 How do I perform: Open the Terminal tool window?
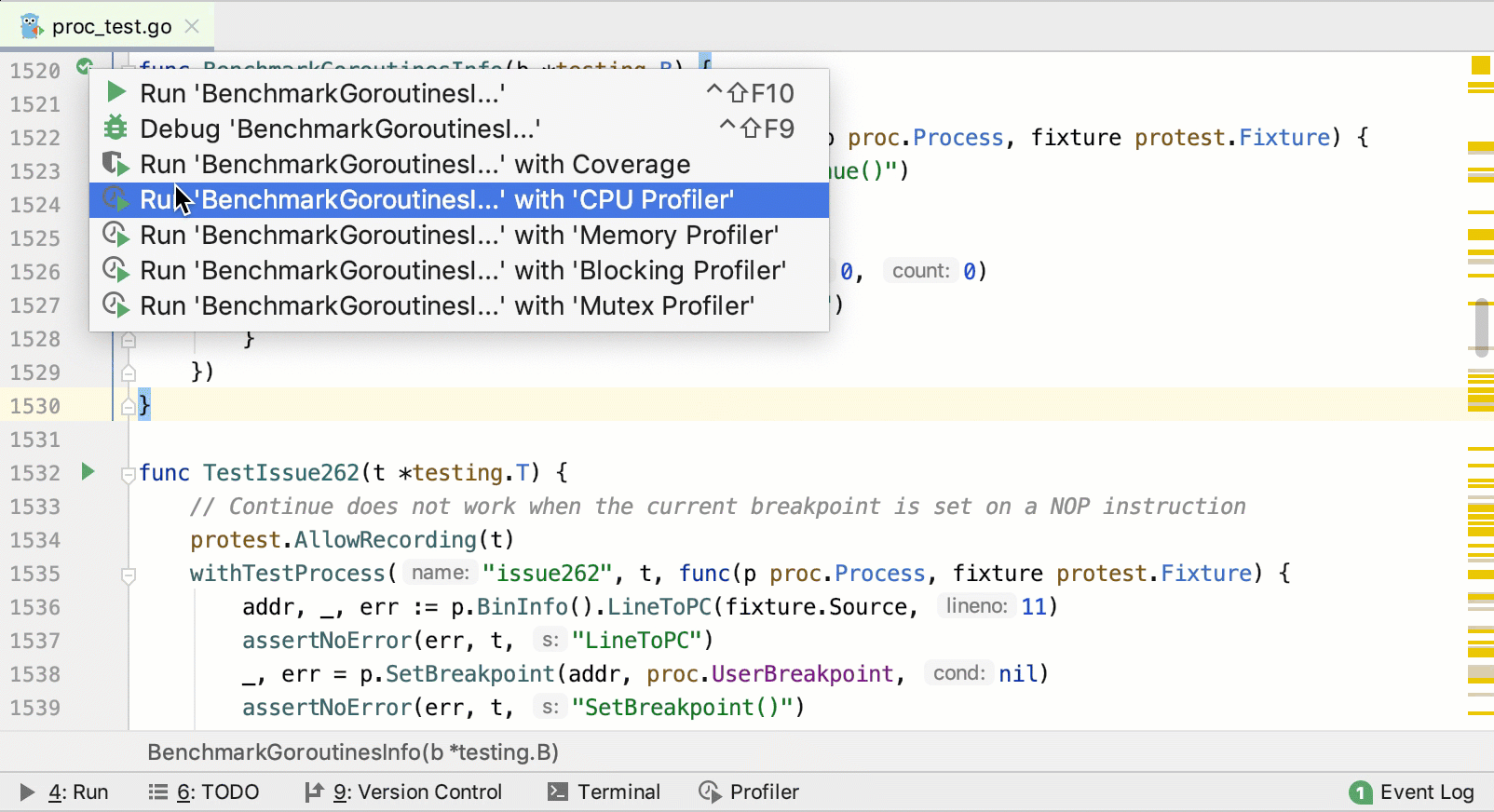click(x=604, y=792)
